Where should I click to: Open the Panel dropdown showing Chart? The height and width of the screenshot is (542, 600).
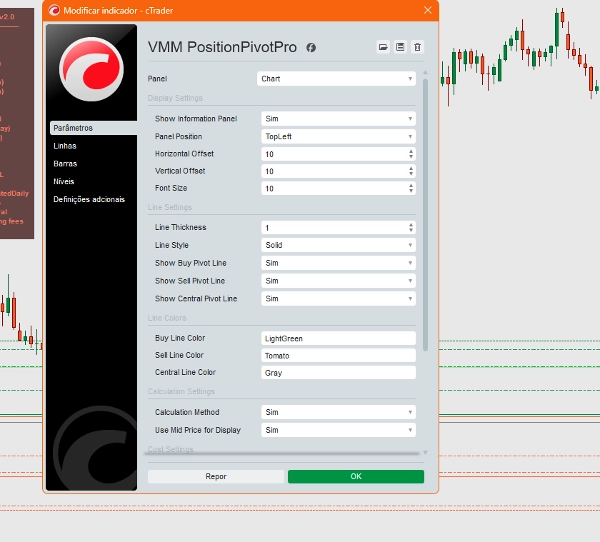[336, 79]
